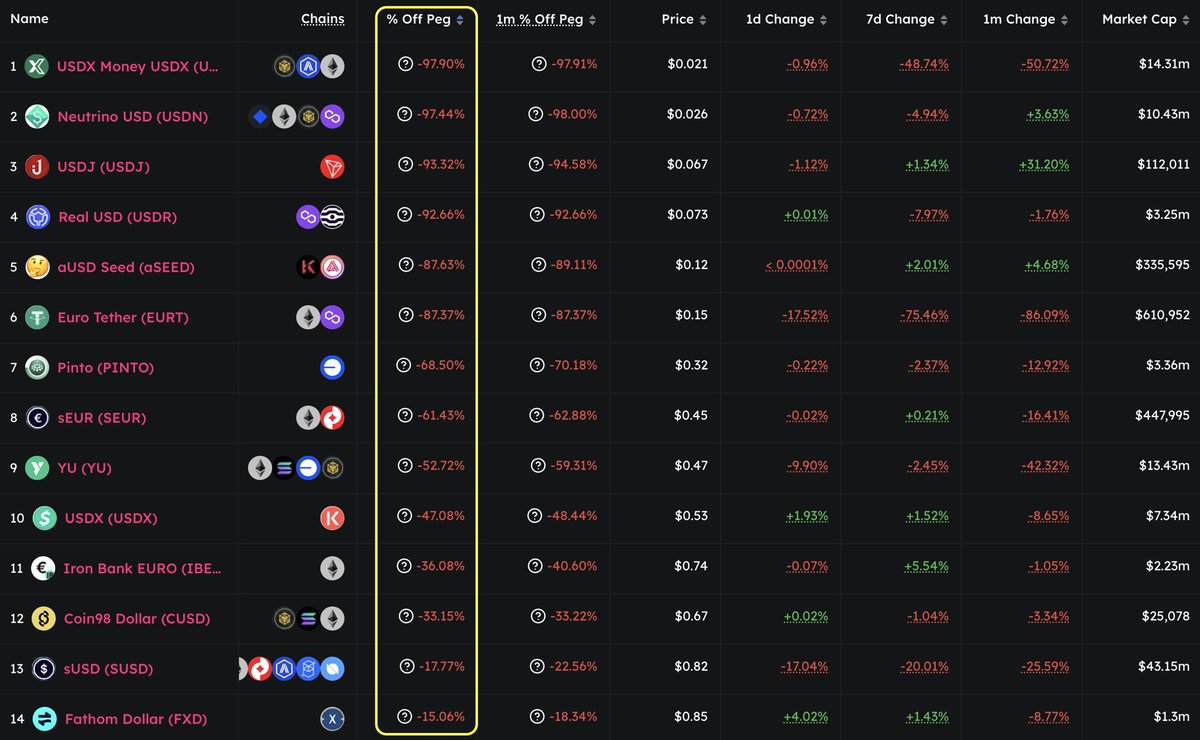1200x740 pixels.
Task: Open the Real USD (USDR) link
Action: 118,217
